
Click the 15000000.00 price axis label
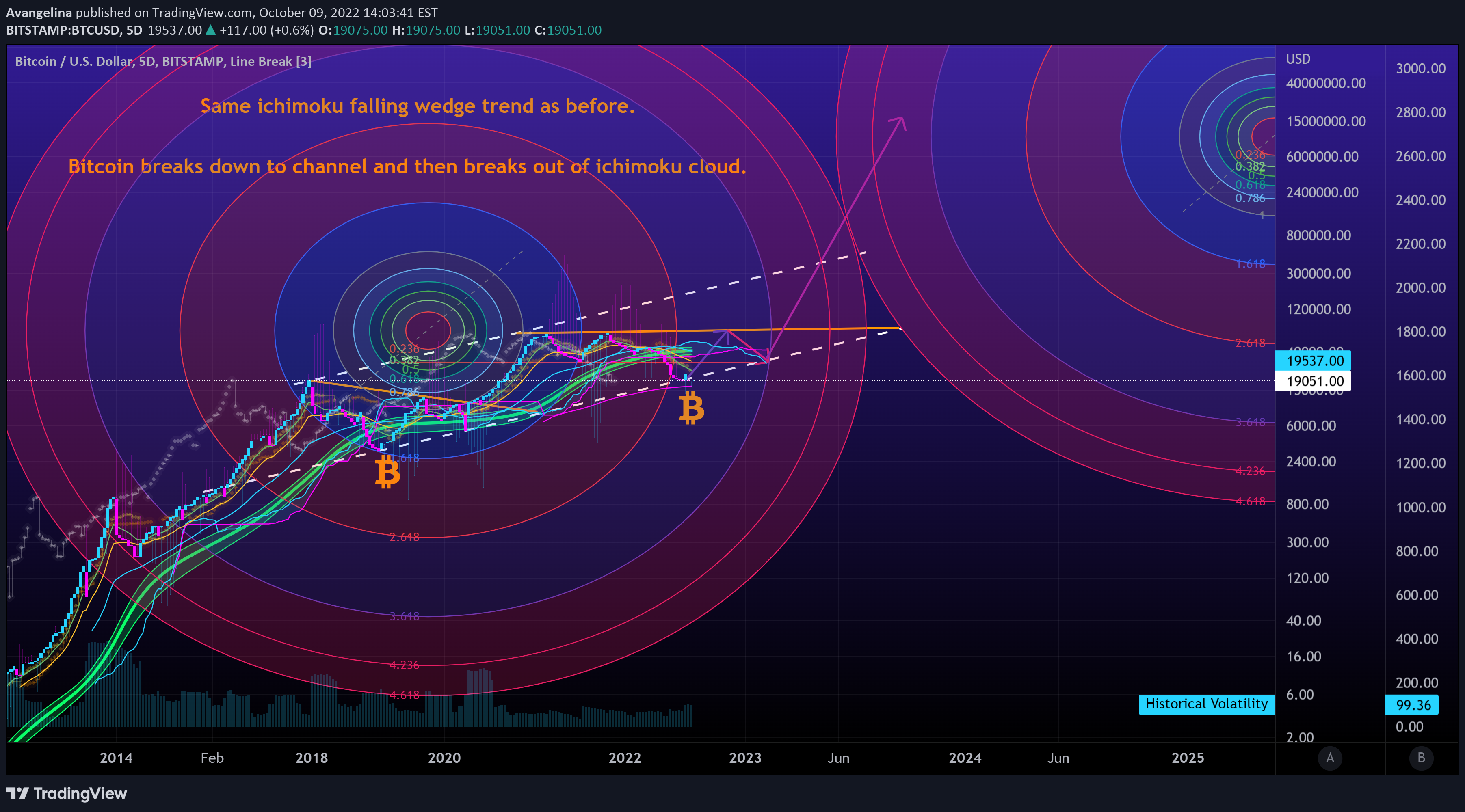click(x=1326, y=121)
